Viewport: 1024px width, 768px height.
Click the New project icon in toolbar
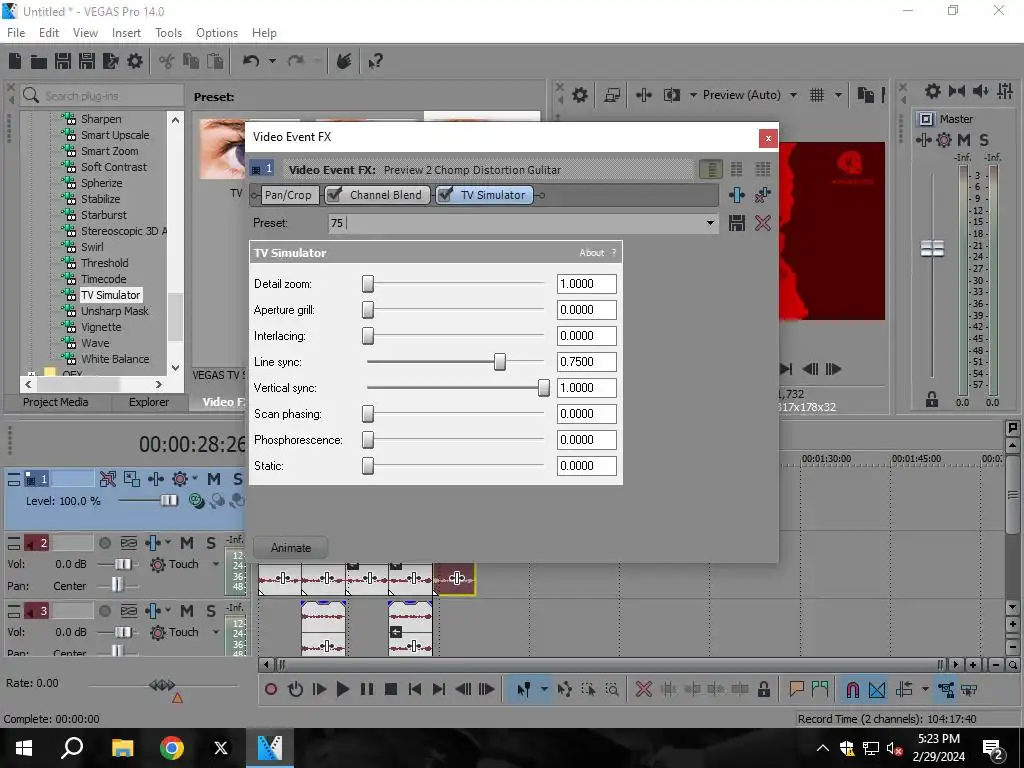pyautogui.click(x=15, y=61)
